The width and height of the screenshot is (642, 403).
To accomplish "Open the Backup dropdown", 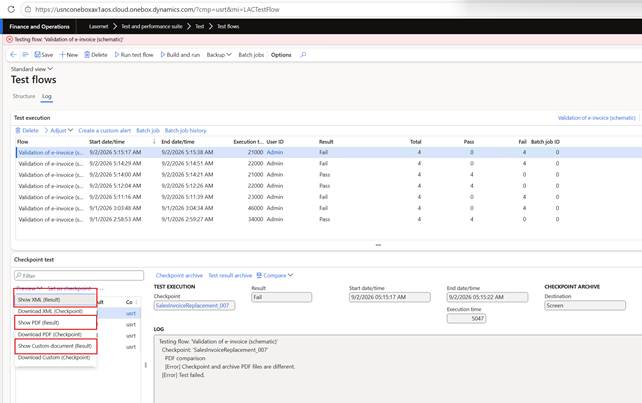I will tap(219, 54).
